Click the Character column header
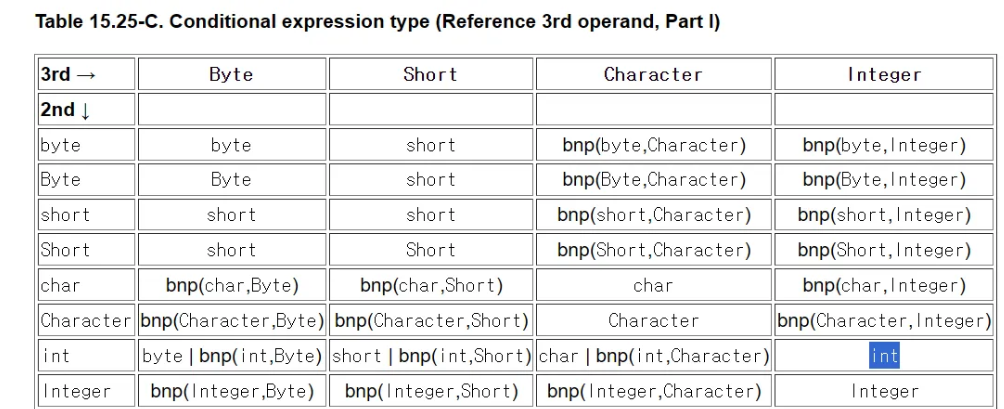This screenshot has width=1004, height=409. coord(653,74)
